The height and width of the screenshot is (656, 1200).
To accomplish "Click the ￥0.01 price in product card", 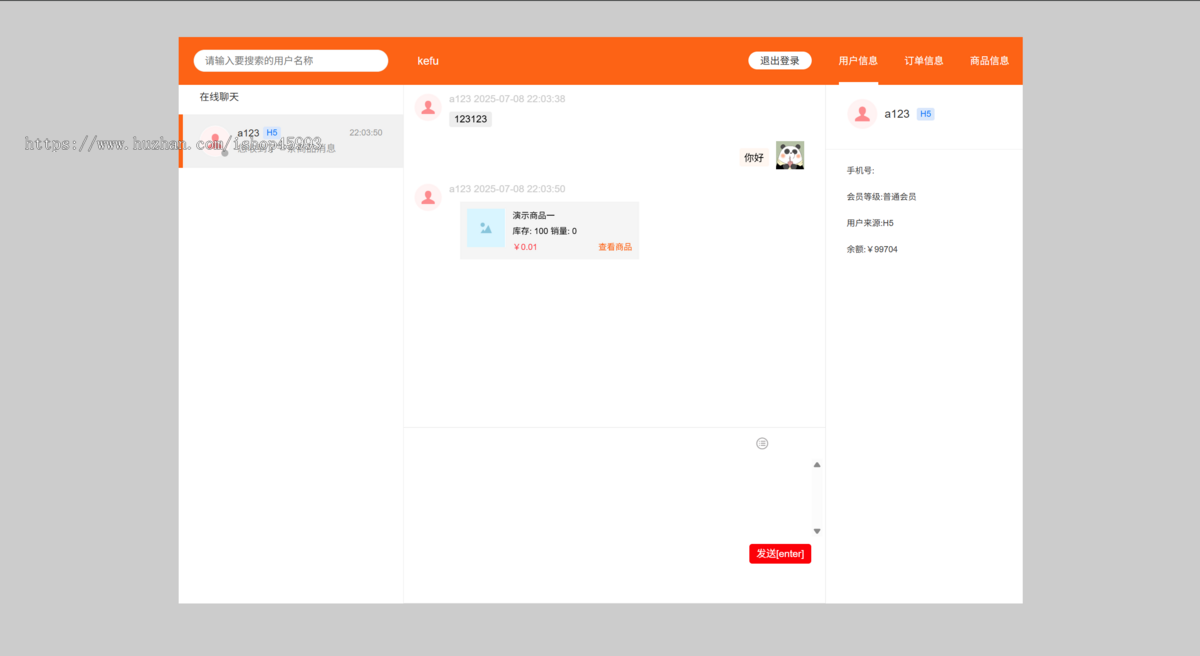I will pos(525,247).
